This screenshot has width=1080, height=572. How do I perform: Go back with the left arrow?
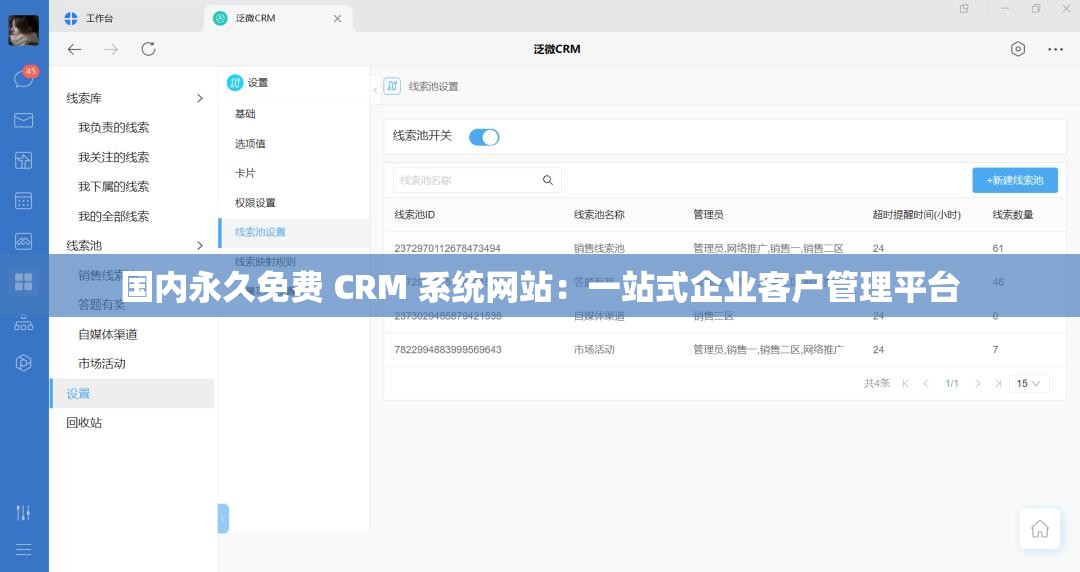(x=74, y=49)
